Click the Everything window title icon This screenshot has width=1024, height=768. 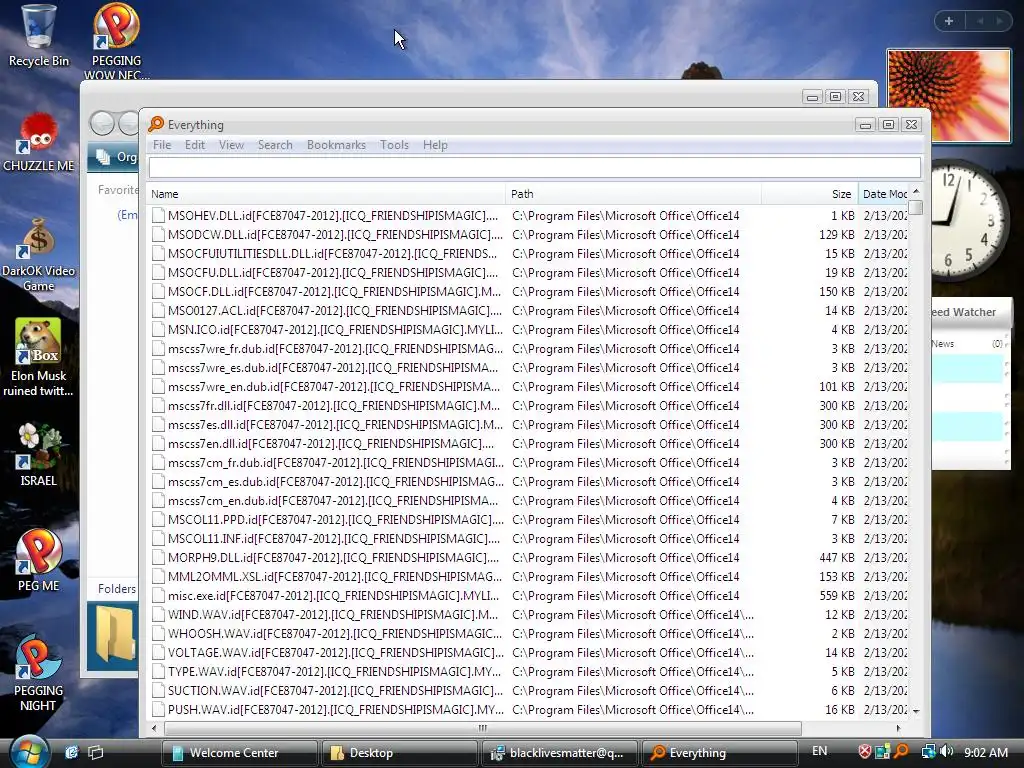(156, 124)
